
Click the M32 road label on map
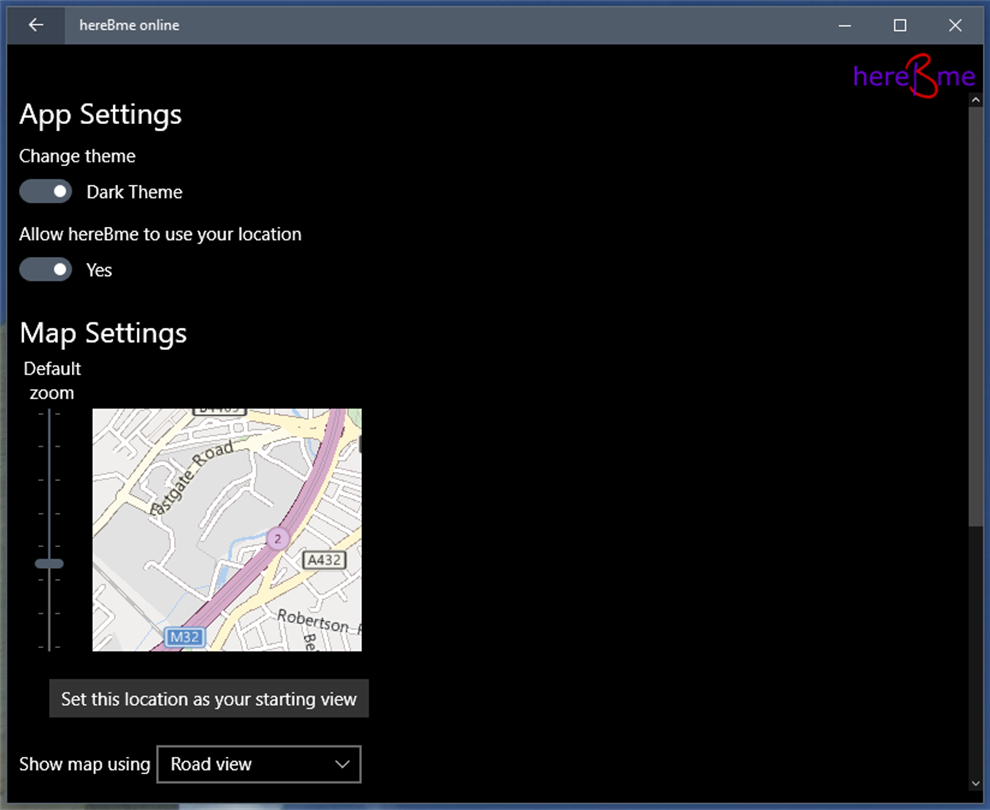185,637
